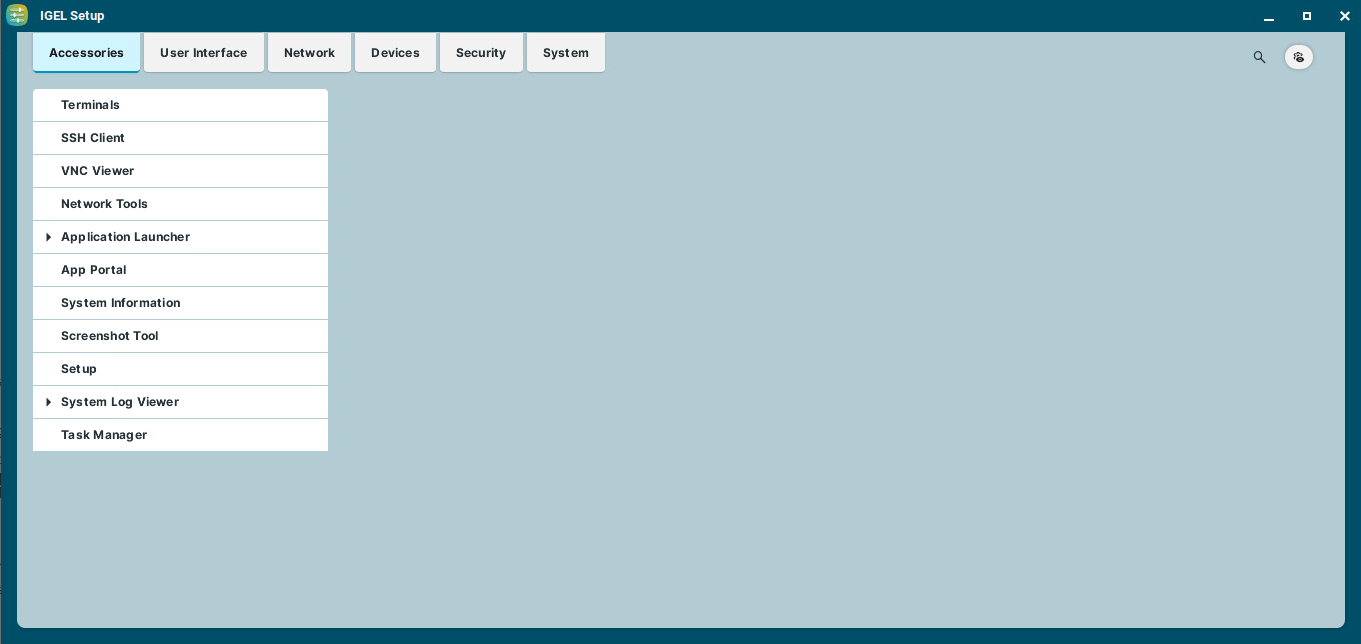
Task: Open the Network tab
Action: pos(309,53)
